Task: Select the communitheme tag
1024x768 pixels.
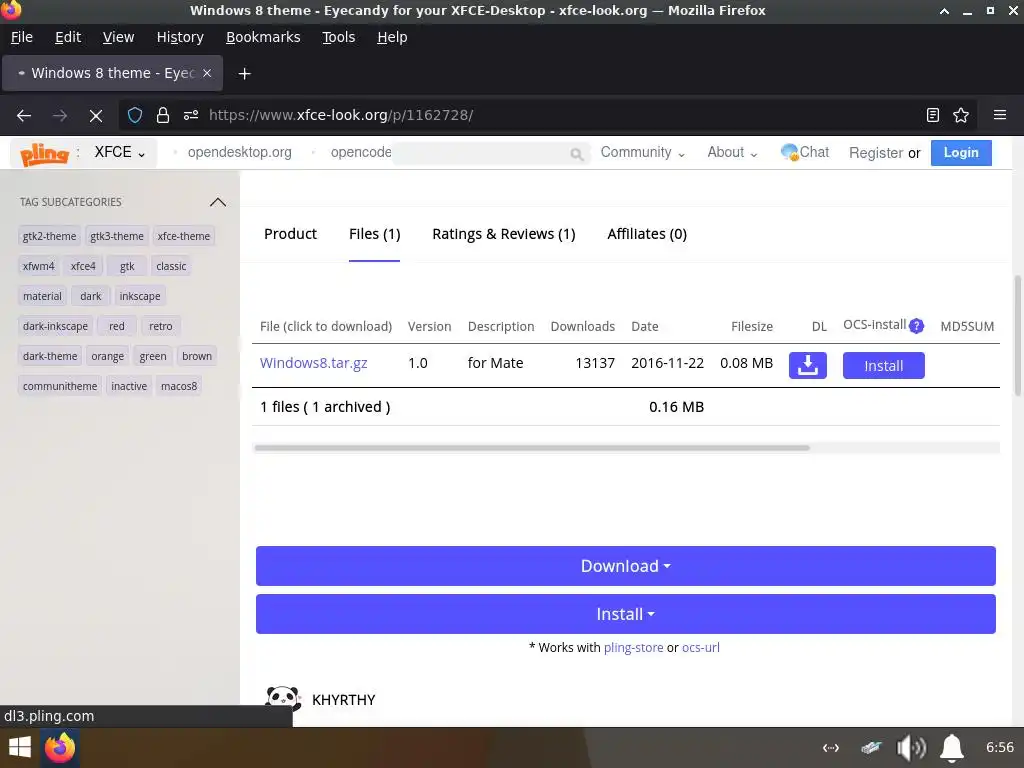Action: 60,386
